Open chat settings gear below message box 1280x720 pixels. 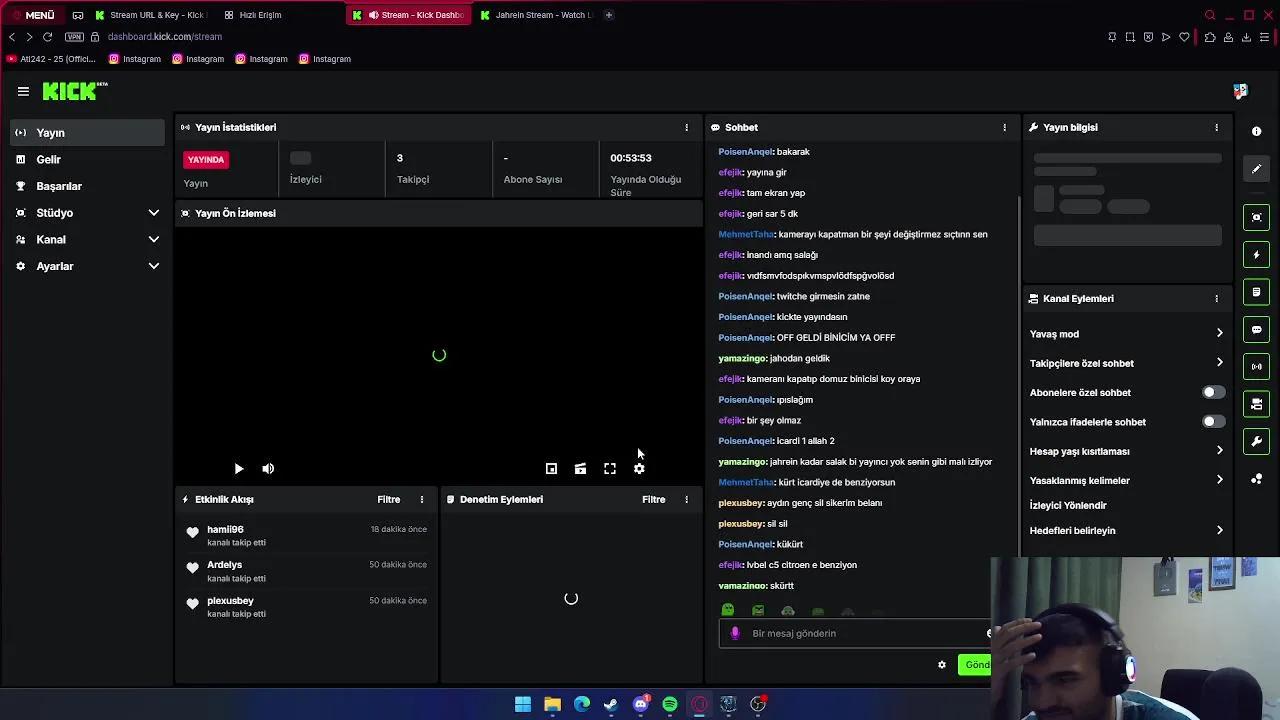(941, 665)
